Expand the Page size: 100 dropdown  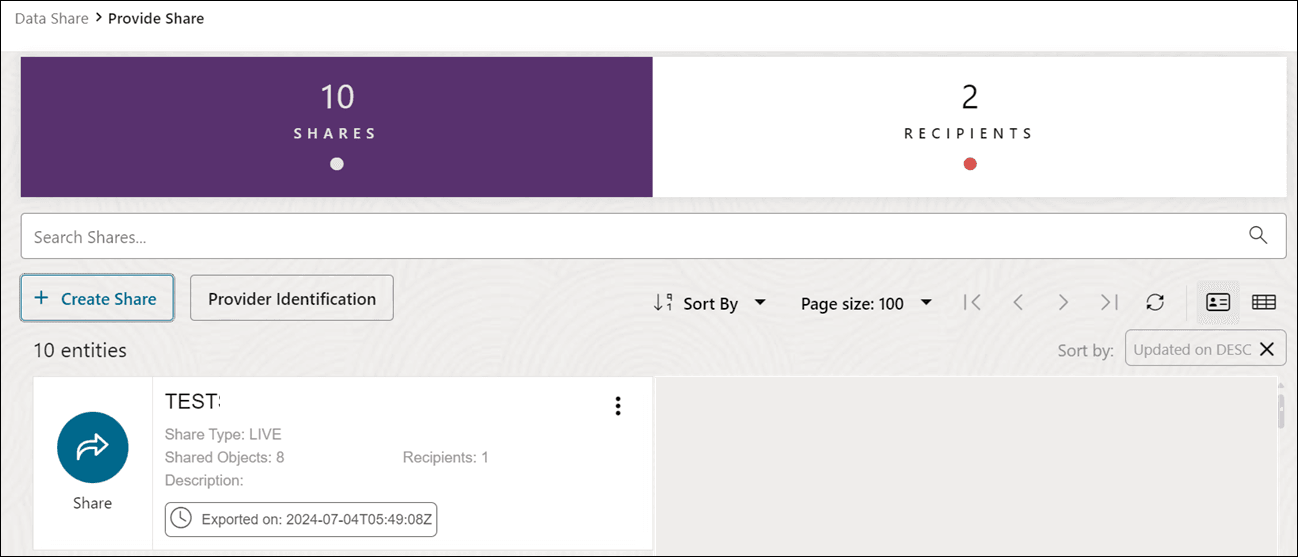[866, 303]
